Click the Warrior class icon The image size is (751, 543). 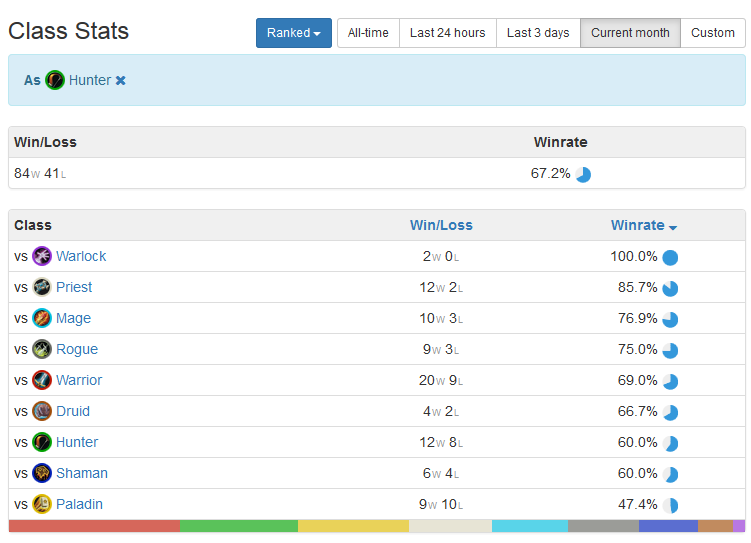pyautogui.click(x=42, y=380)
